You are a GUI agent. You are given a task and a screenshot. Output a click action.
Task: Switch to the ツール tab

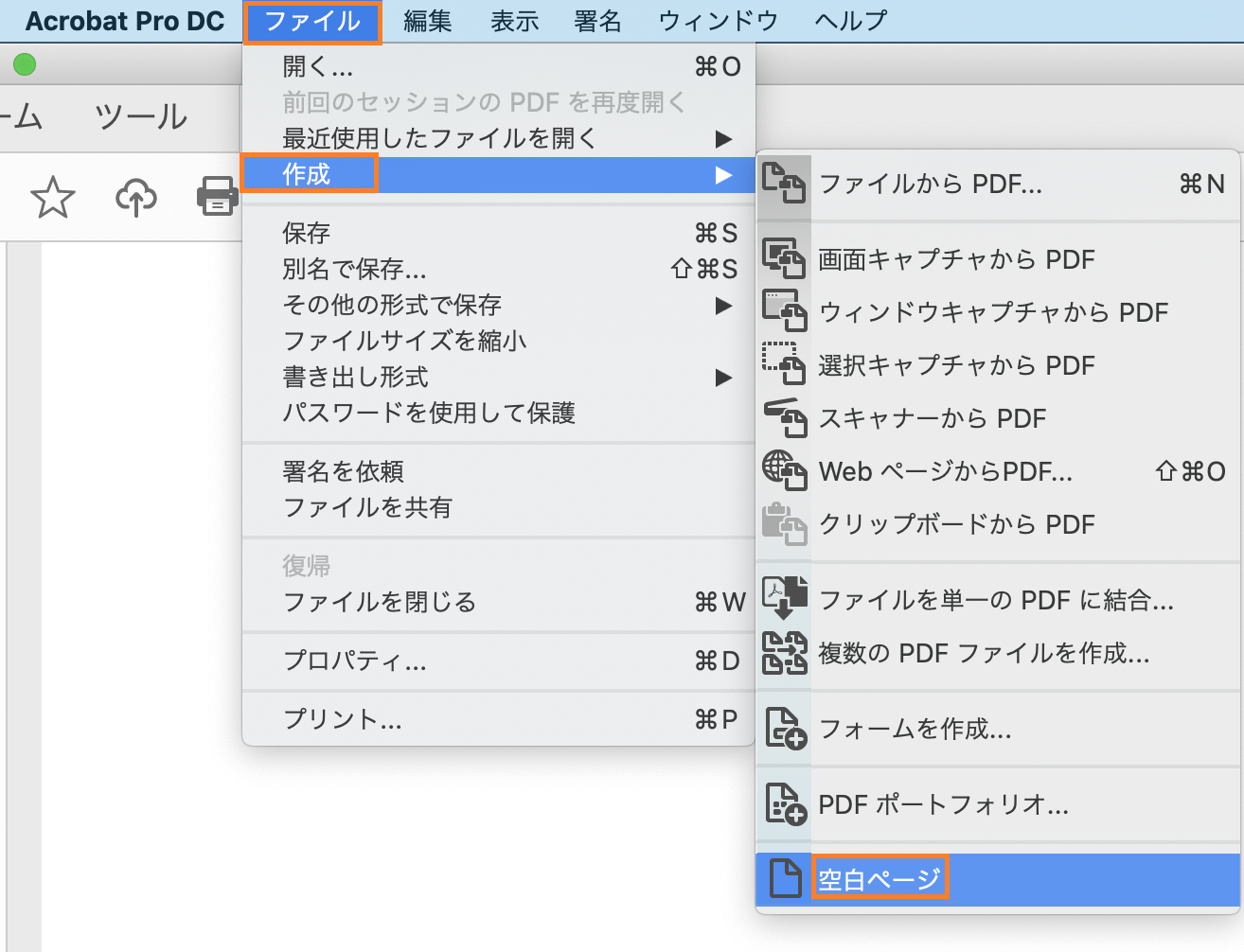(x=140, y=115)
